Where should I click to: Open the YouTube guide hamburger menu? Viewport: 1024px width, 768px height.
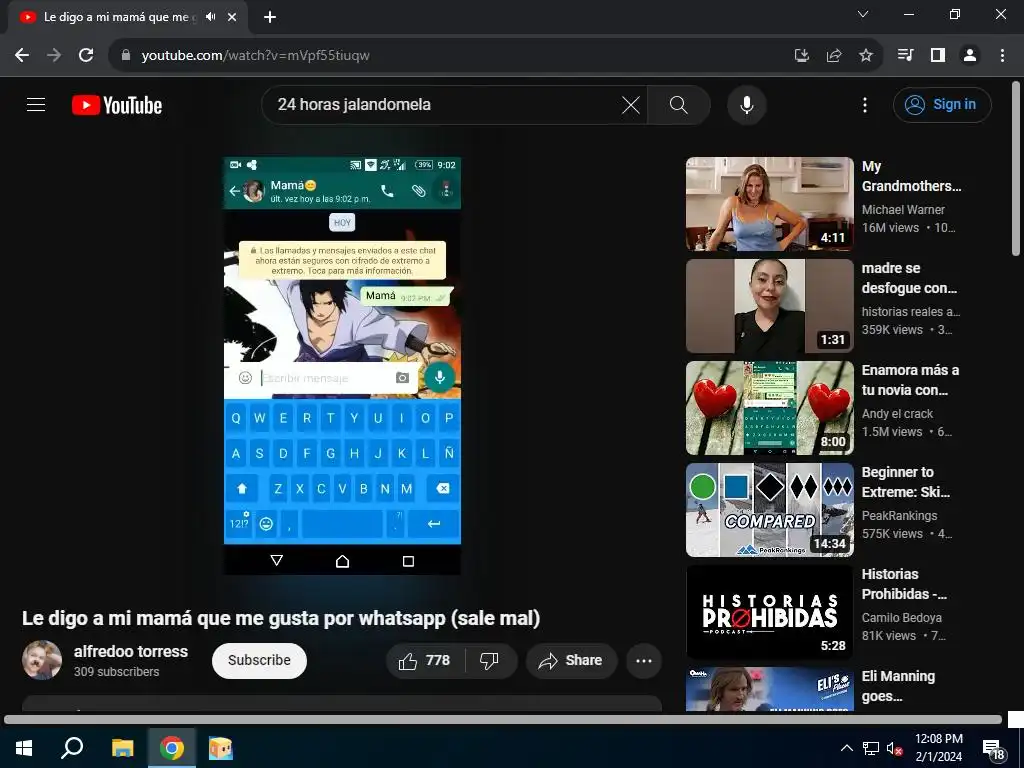[36, 104]
